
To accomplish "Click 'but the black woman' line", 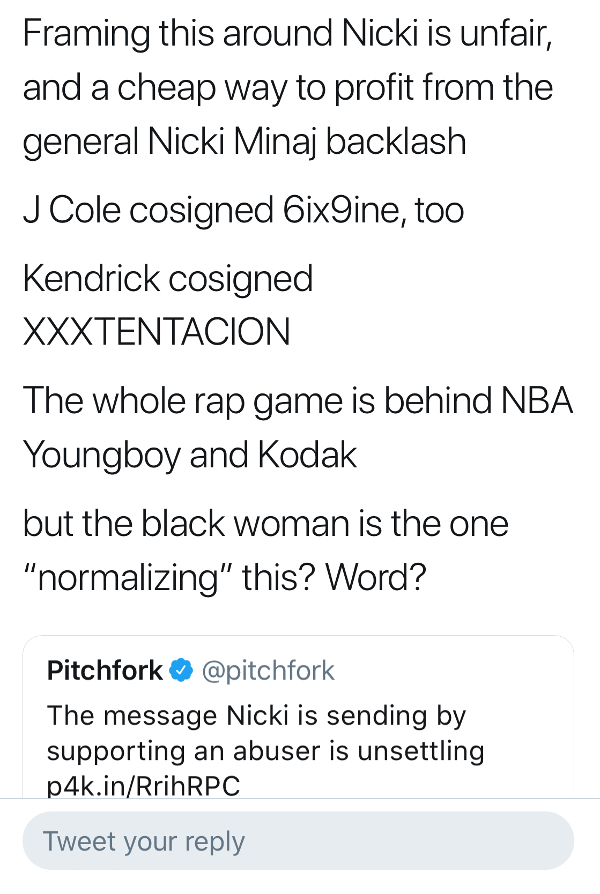I will (x=265, y=523).
